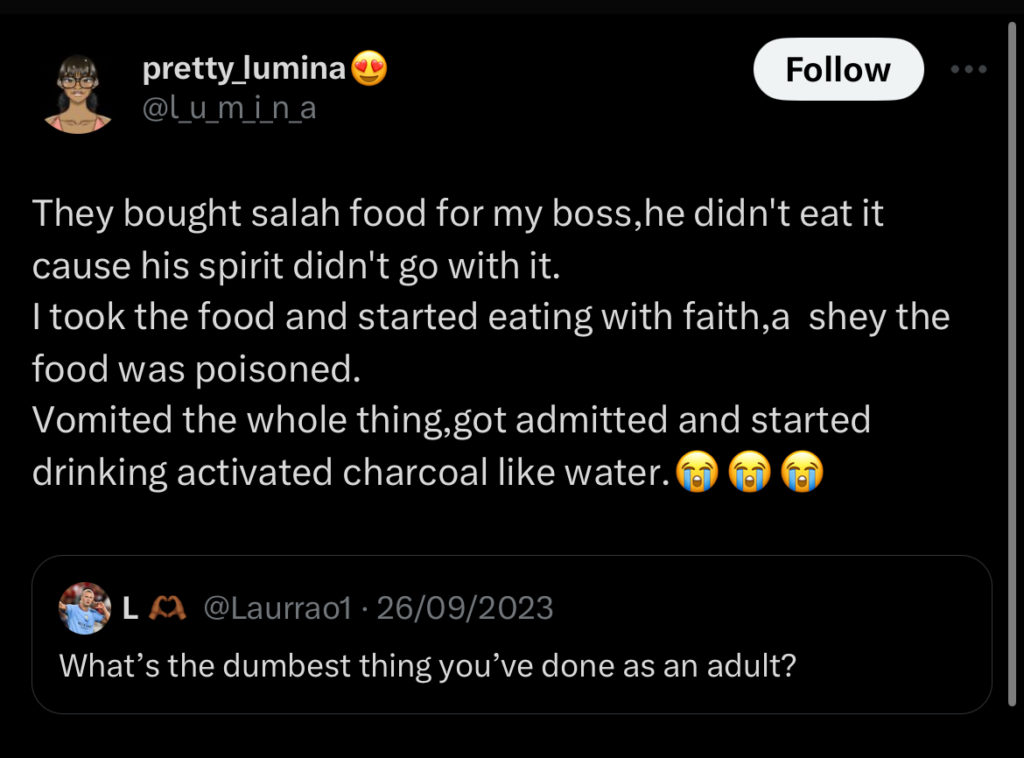
Task: Open the avatar in the quoted tweet
Action: tap(84, 607)
